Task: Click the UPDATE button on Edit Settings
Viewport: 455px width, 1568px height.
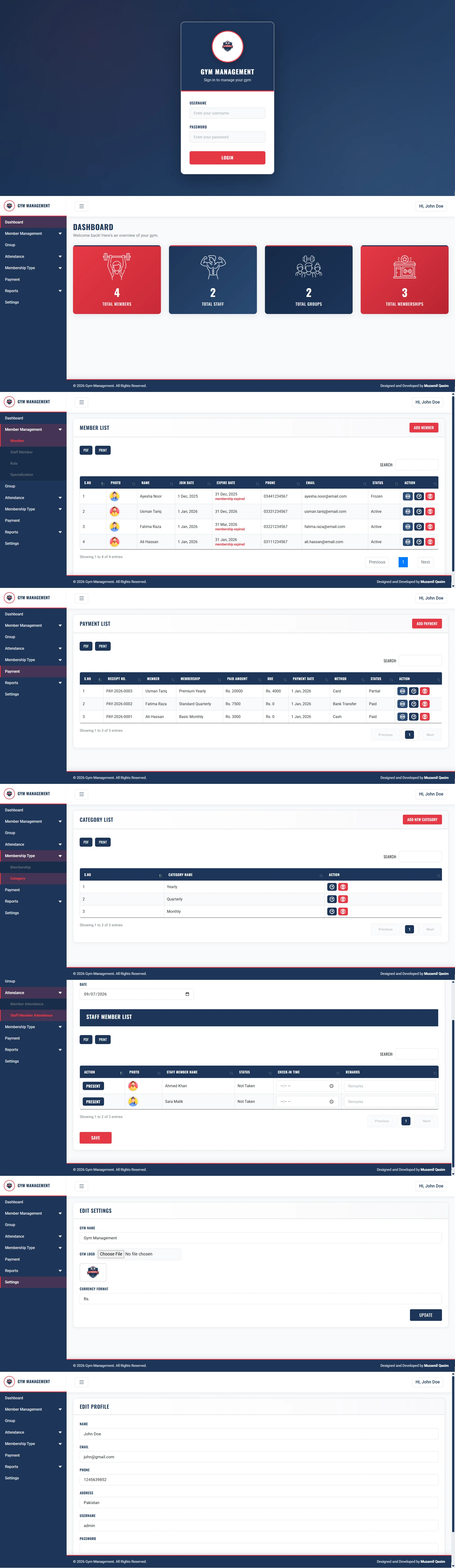Action: (x=426, y=1315)
